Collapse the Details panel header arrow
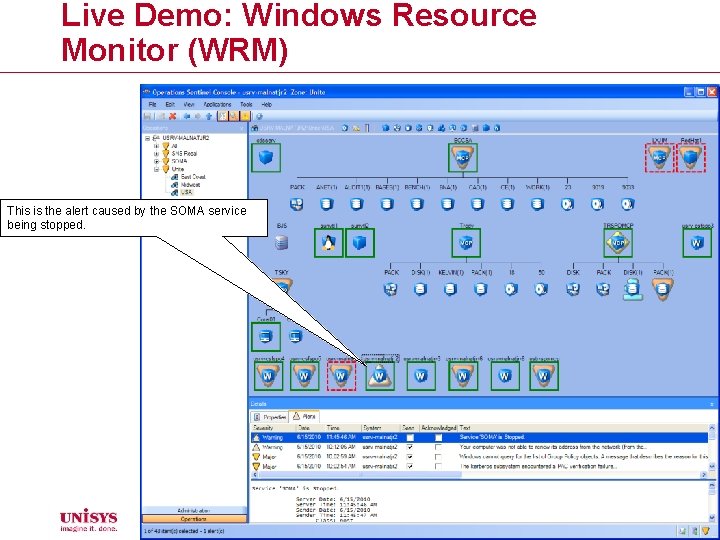Screen dimensions: 720x540 click(712, 404)
